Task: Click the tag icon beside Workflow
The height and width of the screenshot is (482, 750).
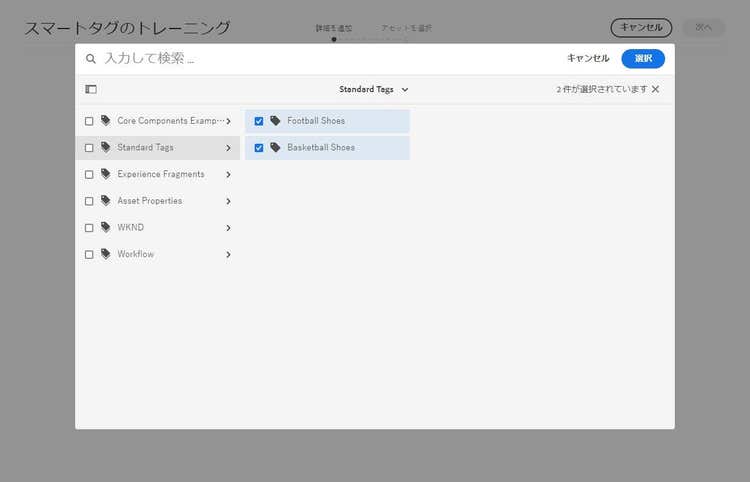Action: 105,254
